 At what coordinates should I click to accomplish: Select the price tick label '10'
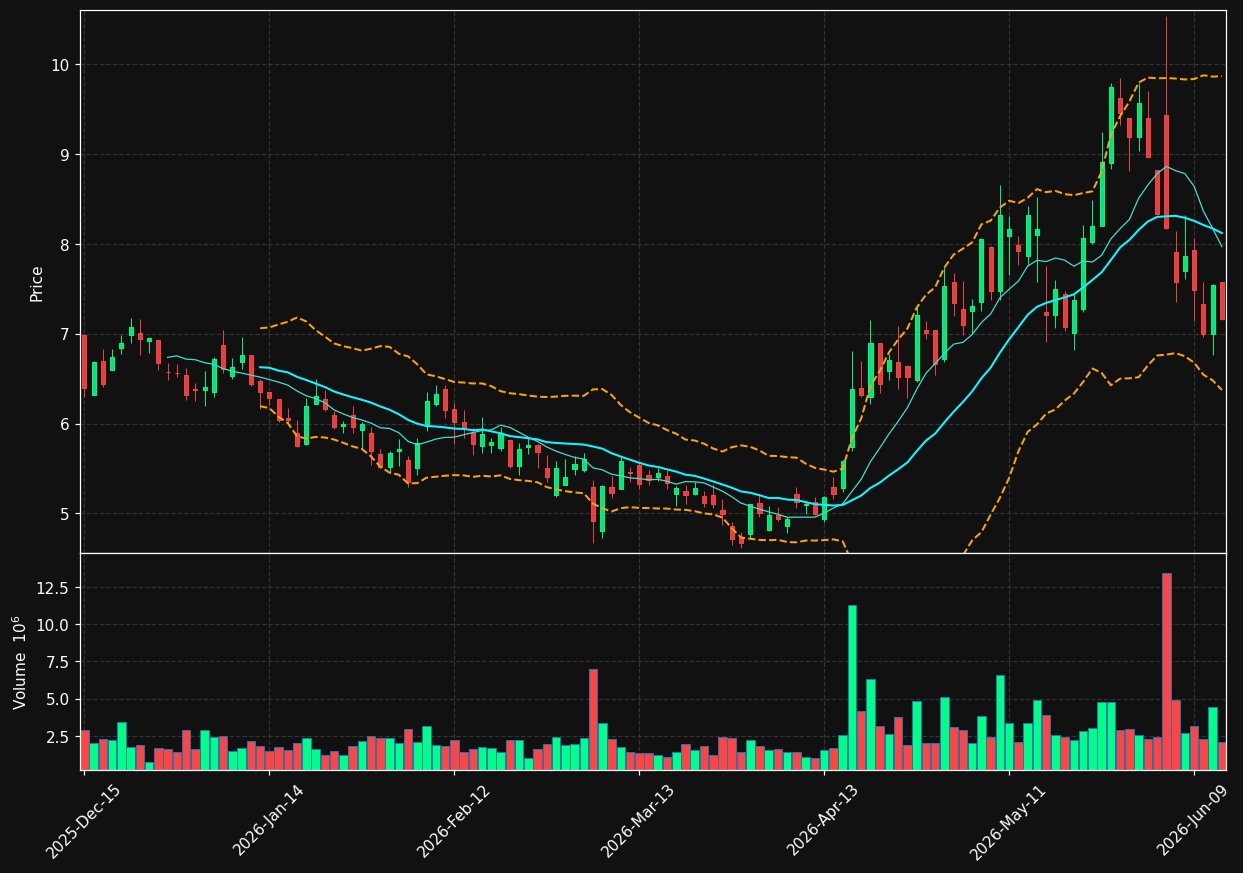pyautogui.click(x=61, y=65)
